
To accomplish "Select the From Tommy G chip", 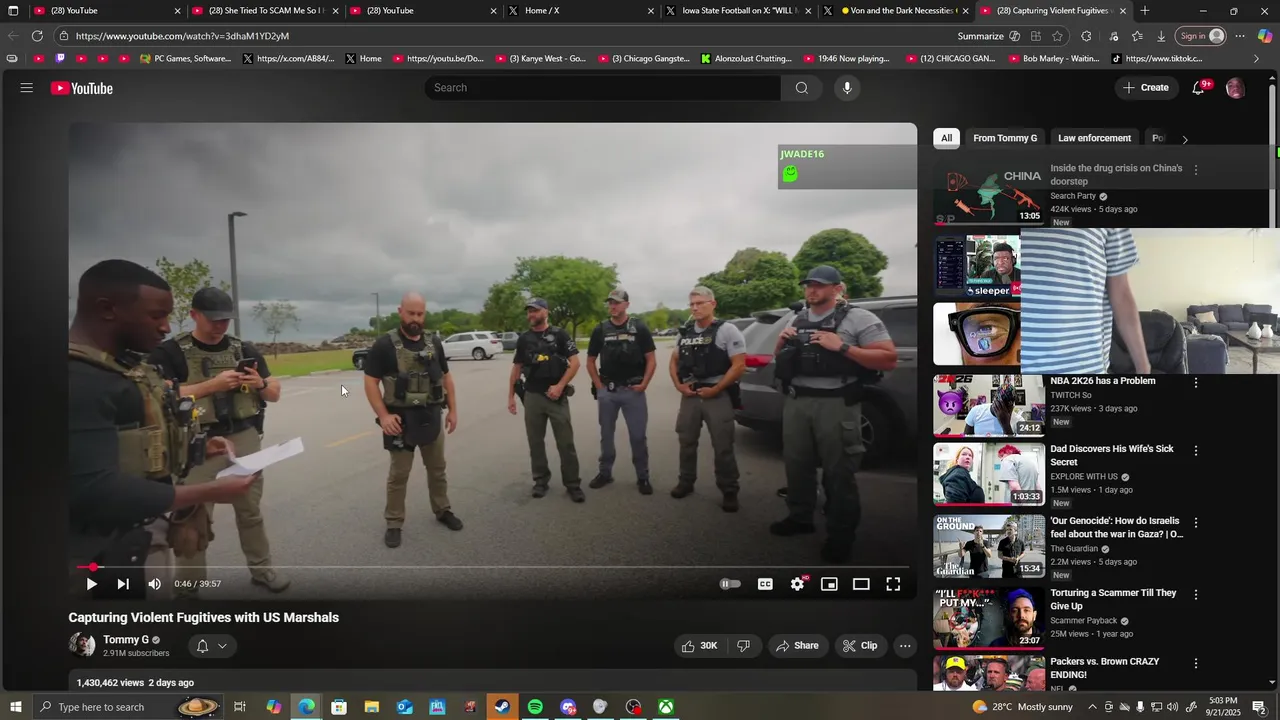I will [1005, 138].
